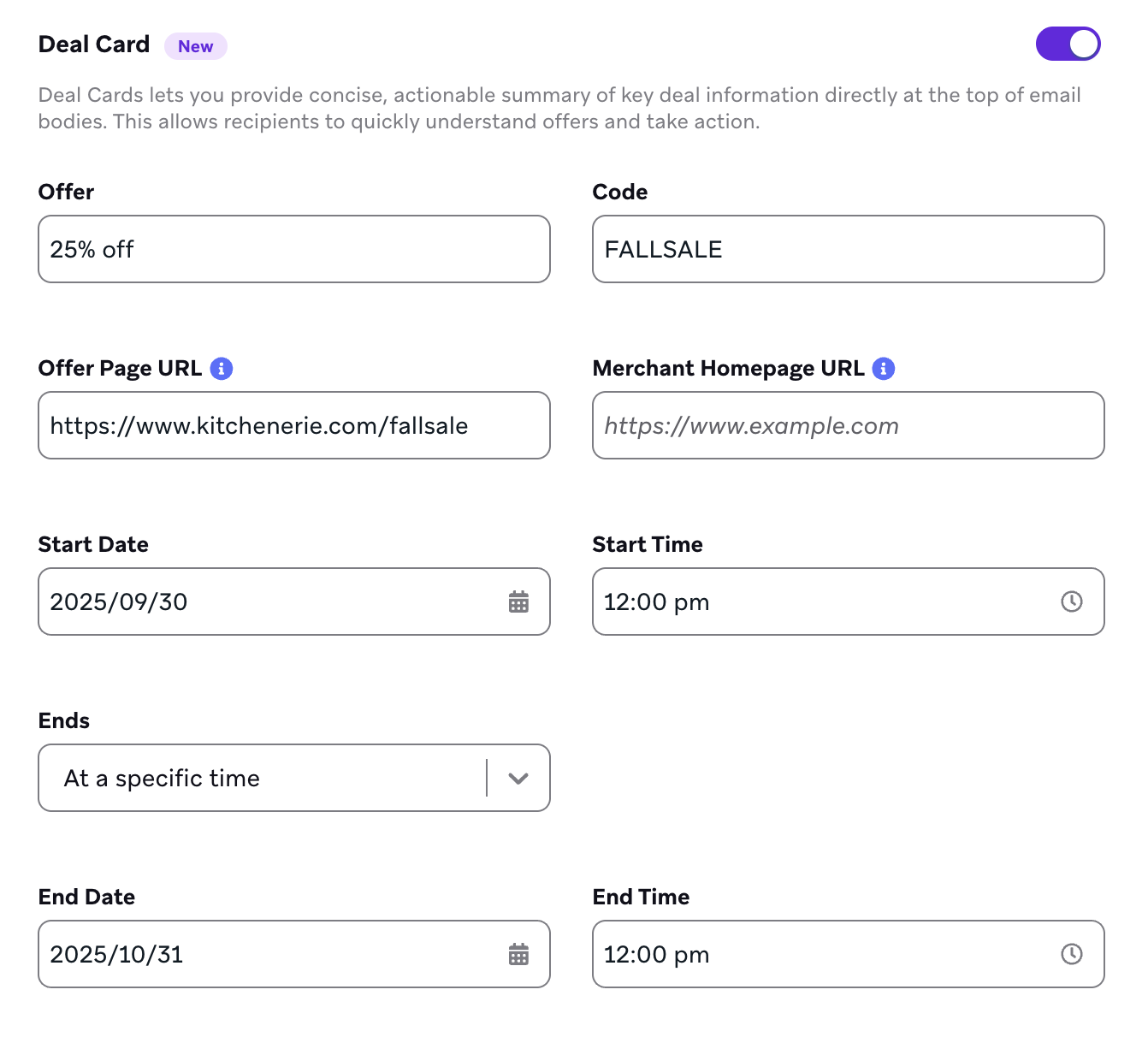Open the End Time clock picker
The image size is (1148, 1037).
[x=1074, y=954]
